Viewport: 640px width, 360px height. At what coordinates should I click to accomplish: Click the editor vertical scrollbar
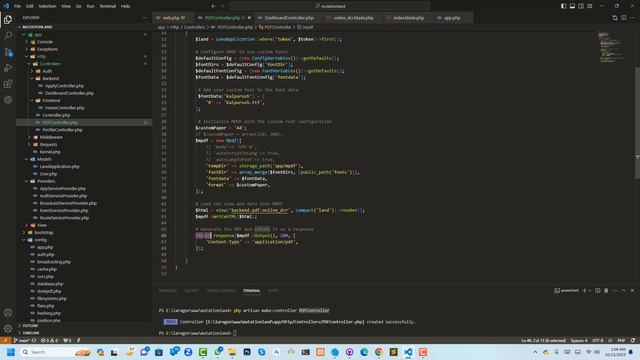[x=637, y=122]
